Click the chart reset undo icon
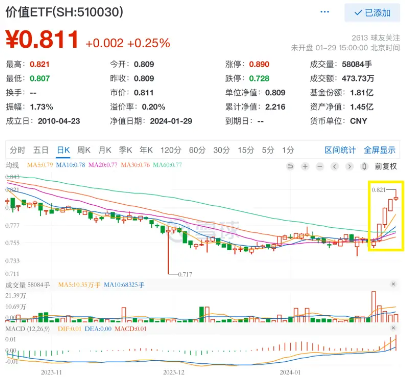405x381 pixels. [290, 166]
